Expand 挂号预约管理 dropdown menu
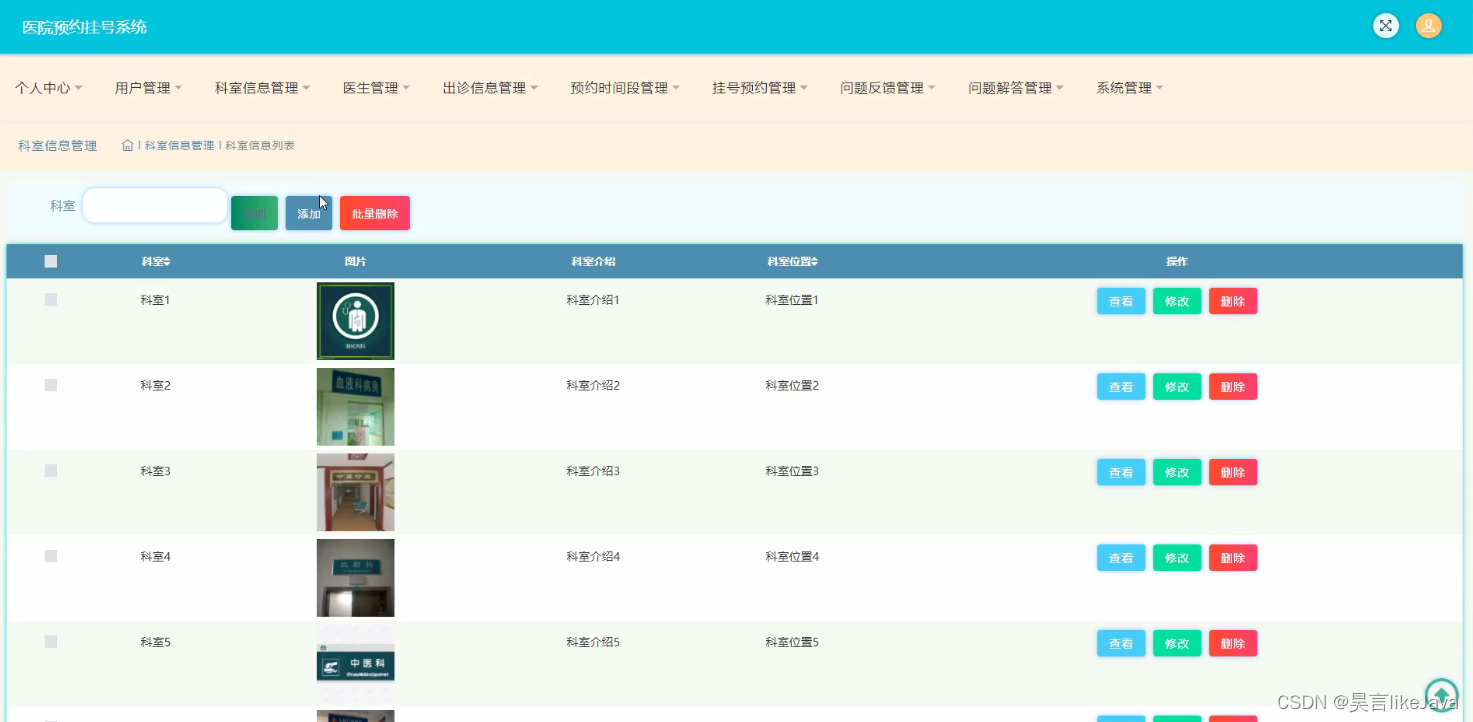1473x722 pixels. (760, 88)
